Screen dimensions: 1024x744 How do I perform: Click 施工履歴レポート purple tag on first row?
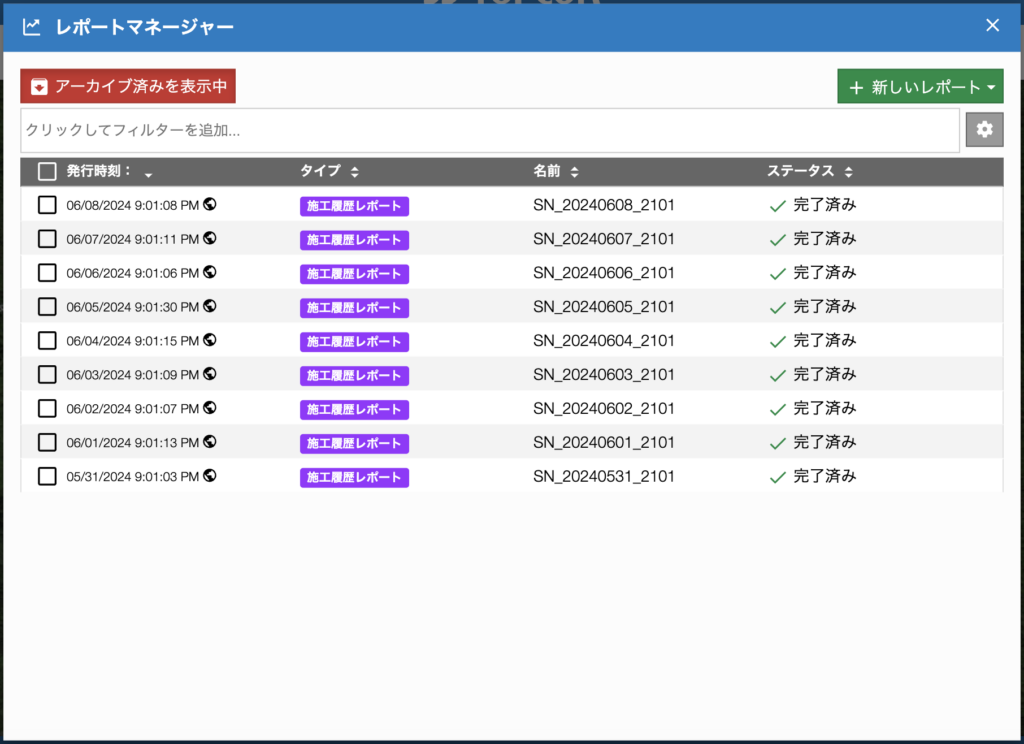pyautogui.click(x=354, y=206)
